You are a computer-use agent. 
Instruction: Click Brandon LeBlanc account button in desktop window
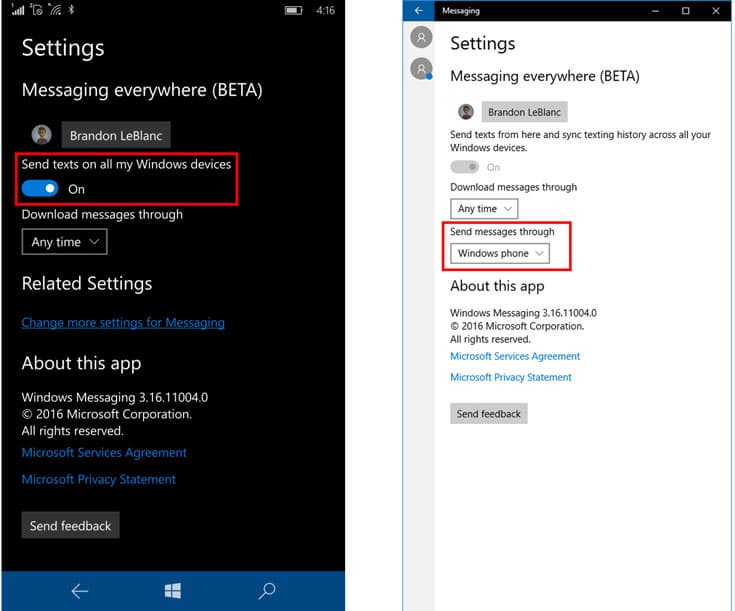point(525,112)
